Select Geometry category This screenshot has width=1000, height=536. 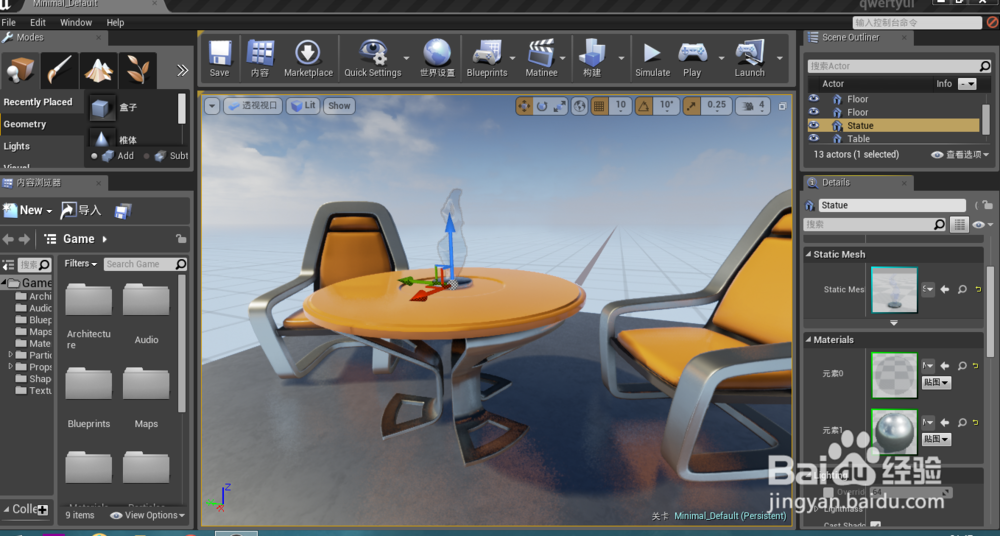25,124
